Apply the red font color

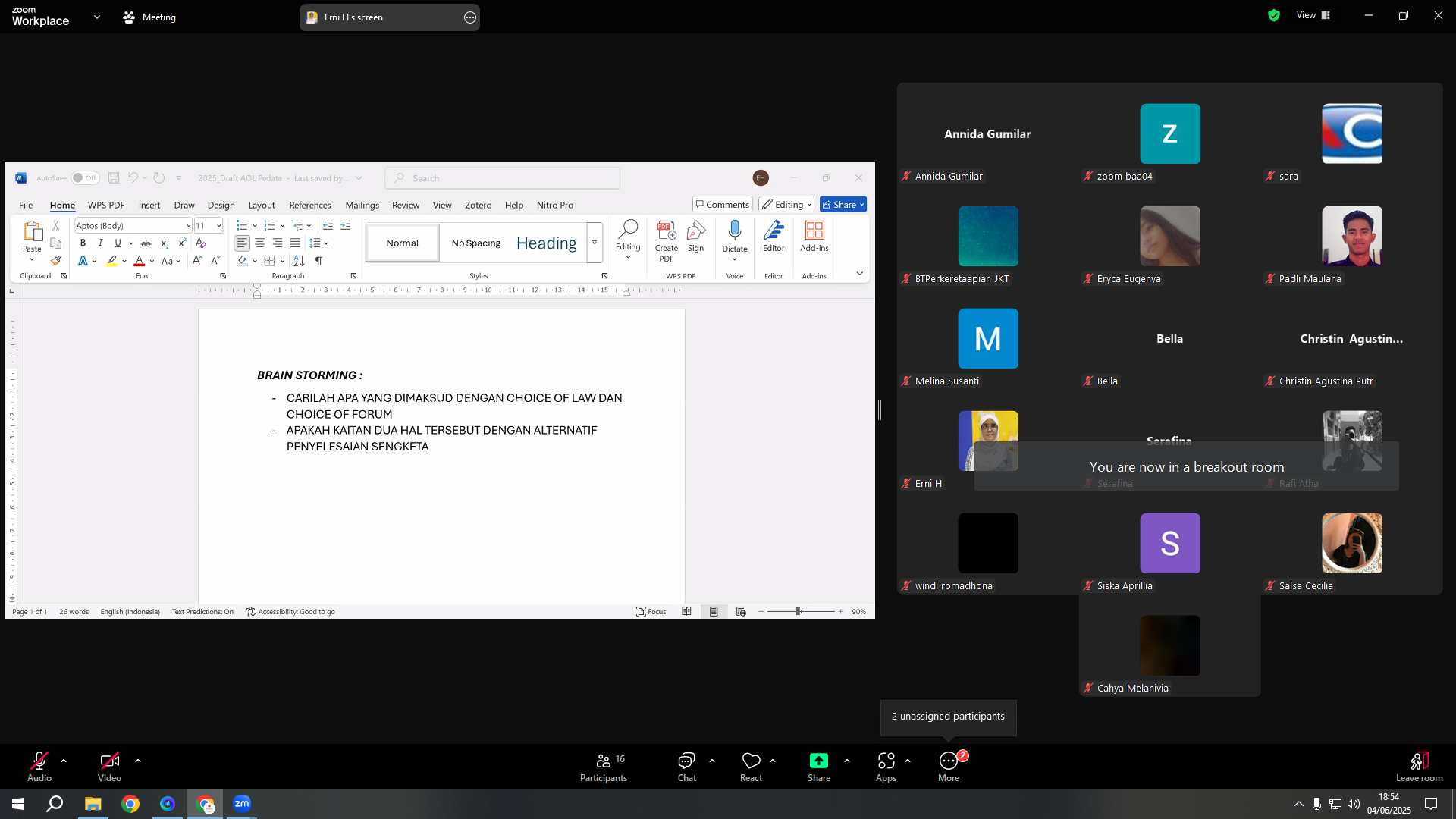point(140,261)
